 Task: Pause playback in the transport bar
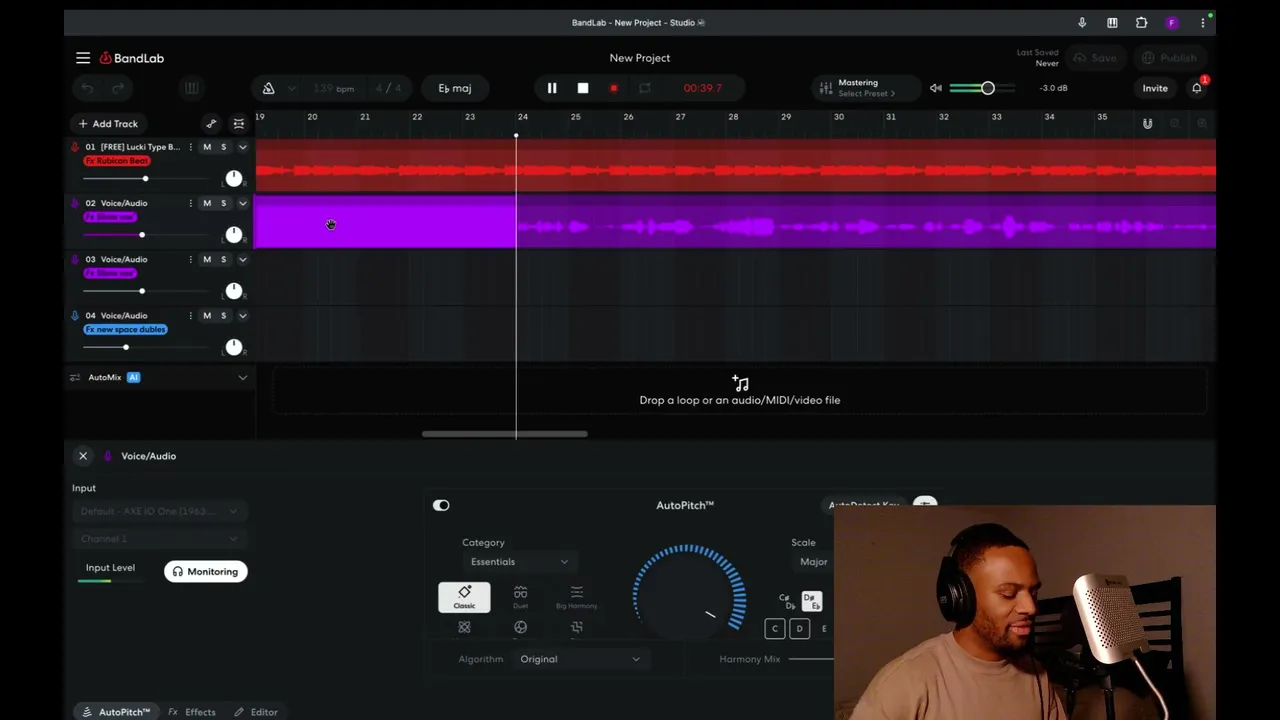coord(552,88)
